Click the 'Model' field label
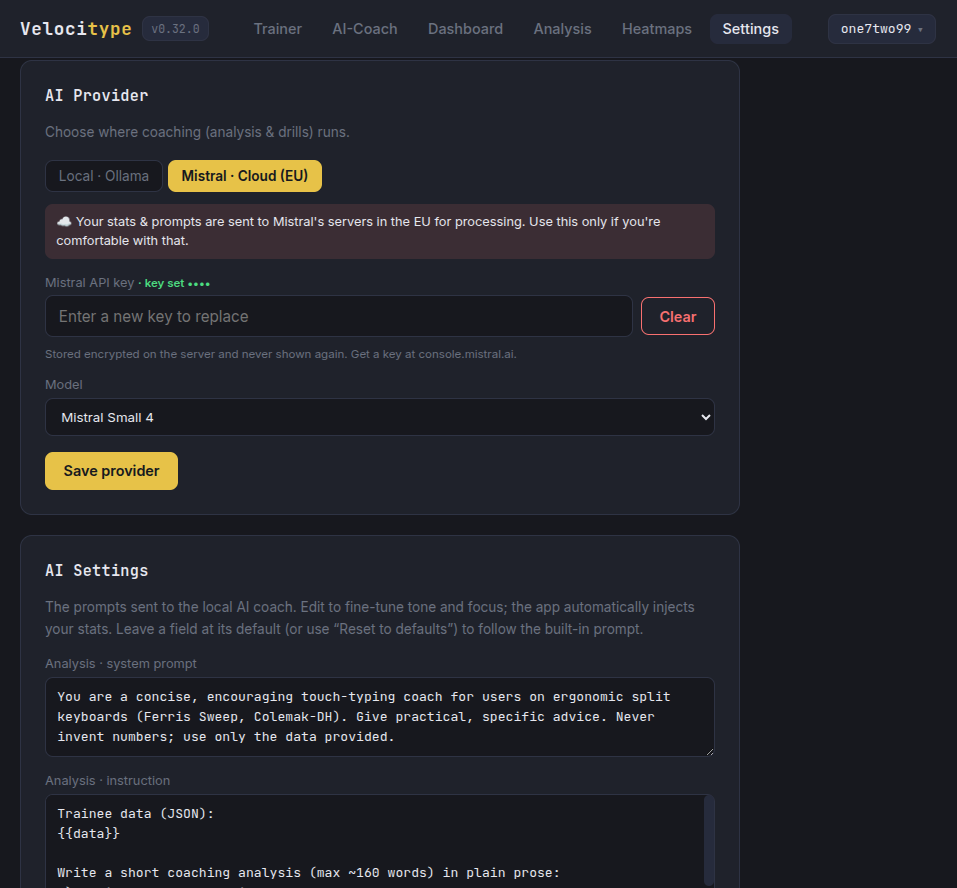Image resolution: width=957 pixels, height=888 pixels. (63, 384)
